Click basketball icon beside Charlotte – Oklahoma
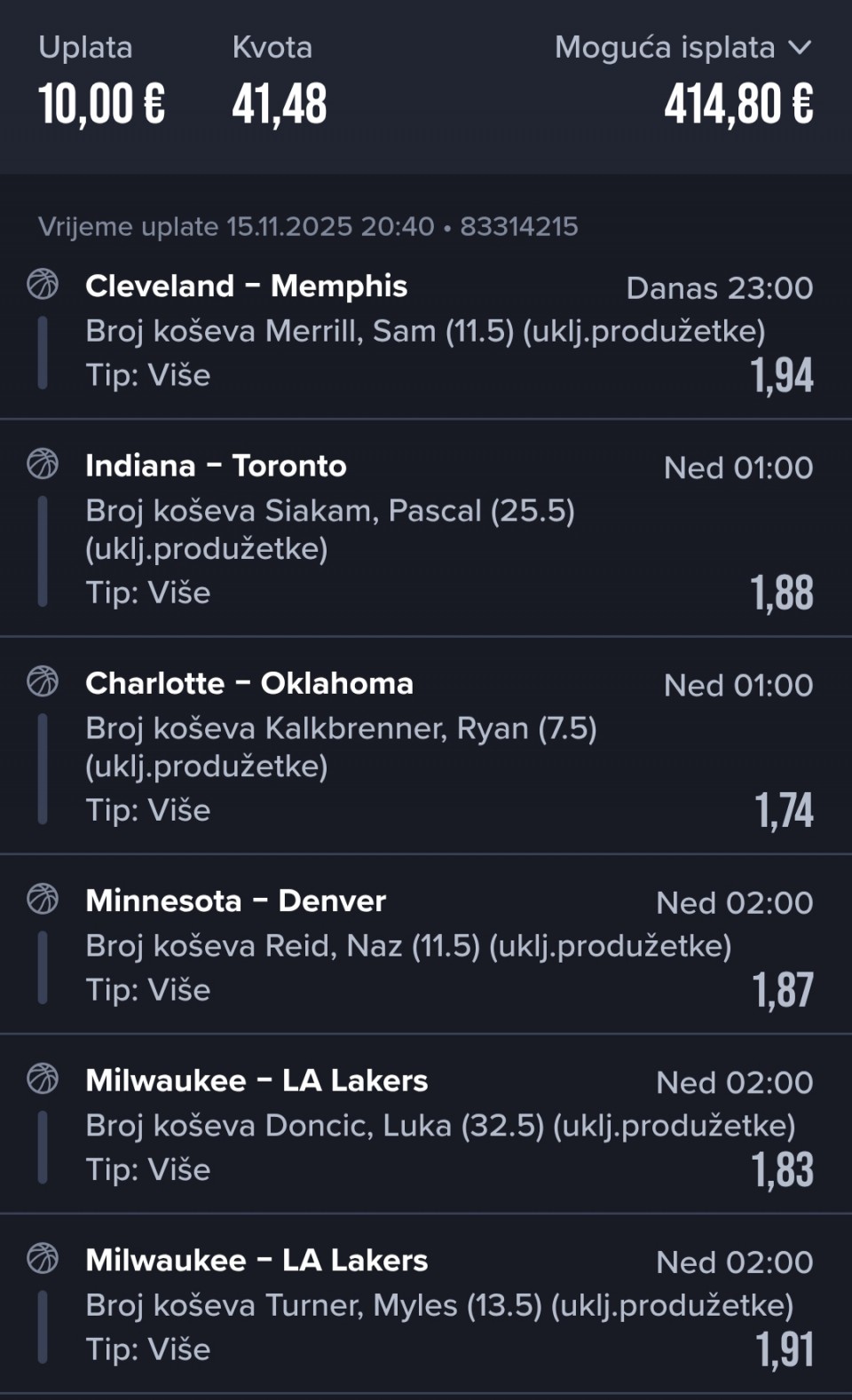The image size is (852, 1400). 43,681
